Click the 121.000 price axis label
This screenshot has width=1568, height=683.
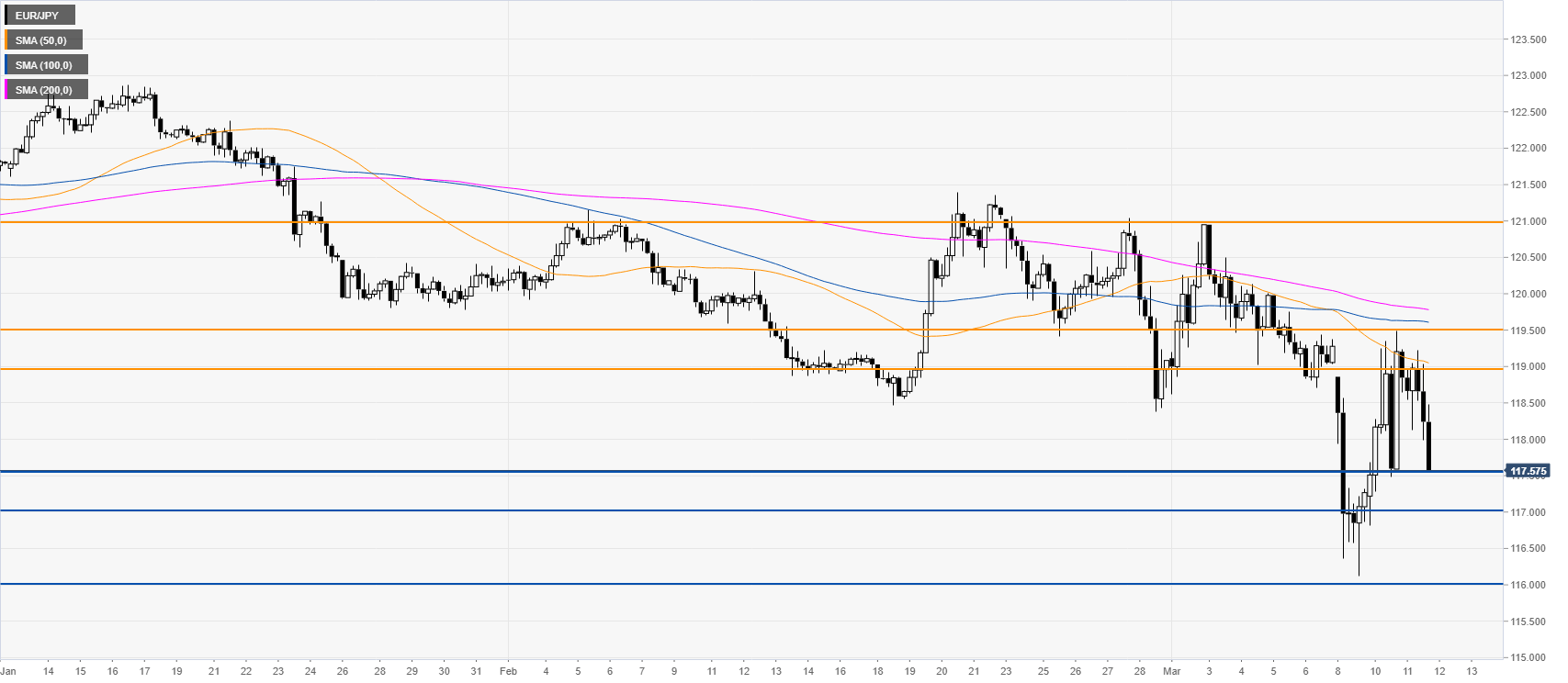1529,222
